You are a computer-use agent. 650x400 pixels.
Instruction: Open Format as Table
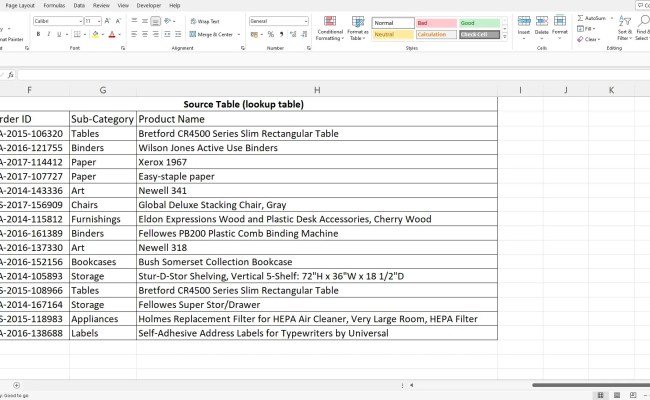358,28
